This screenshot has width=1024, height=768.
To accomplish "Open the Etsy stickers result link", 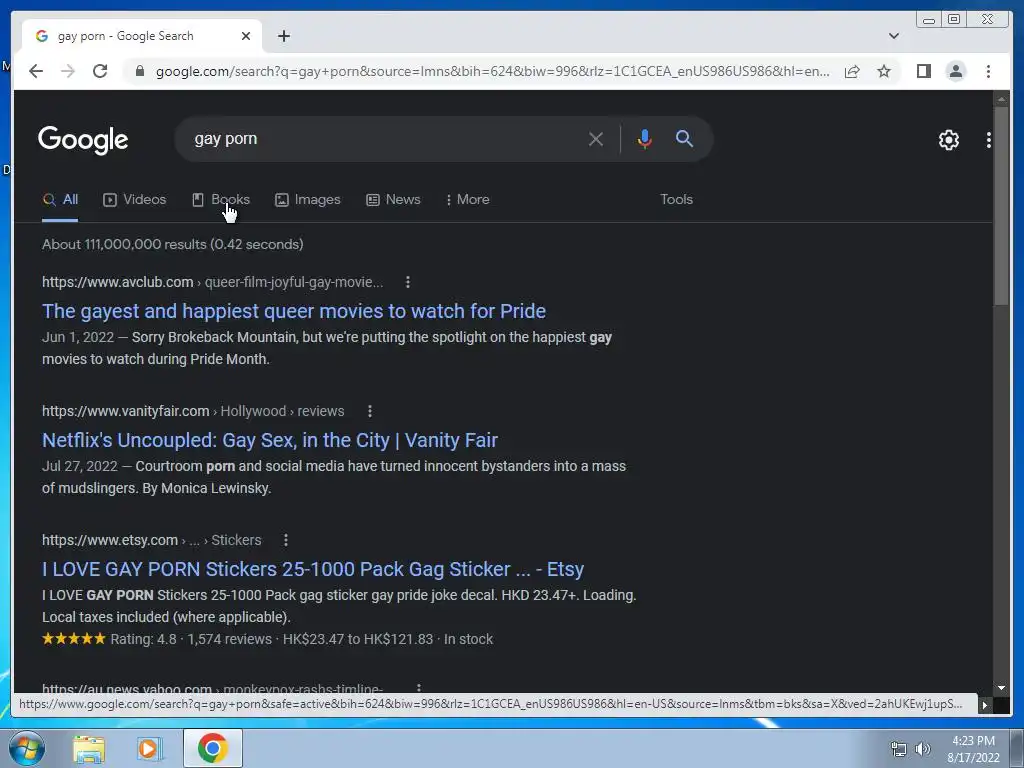I will point(313,569).
